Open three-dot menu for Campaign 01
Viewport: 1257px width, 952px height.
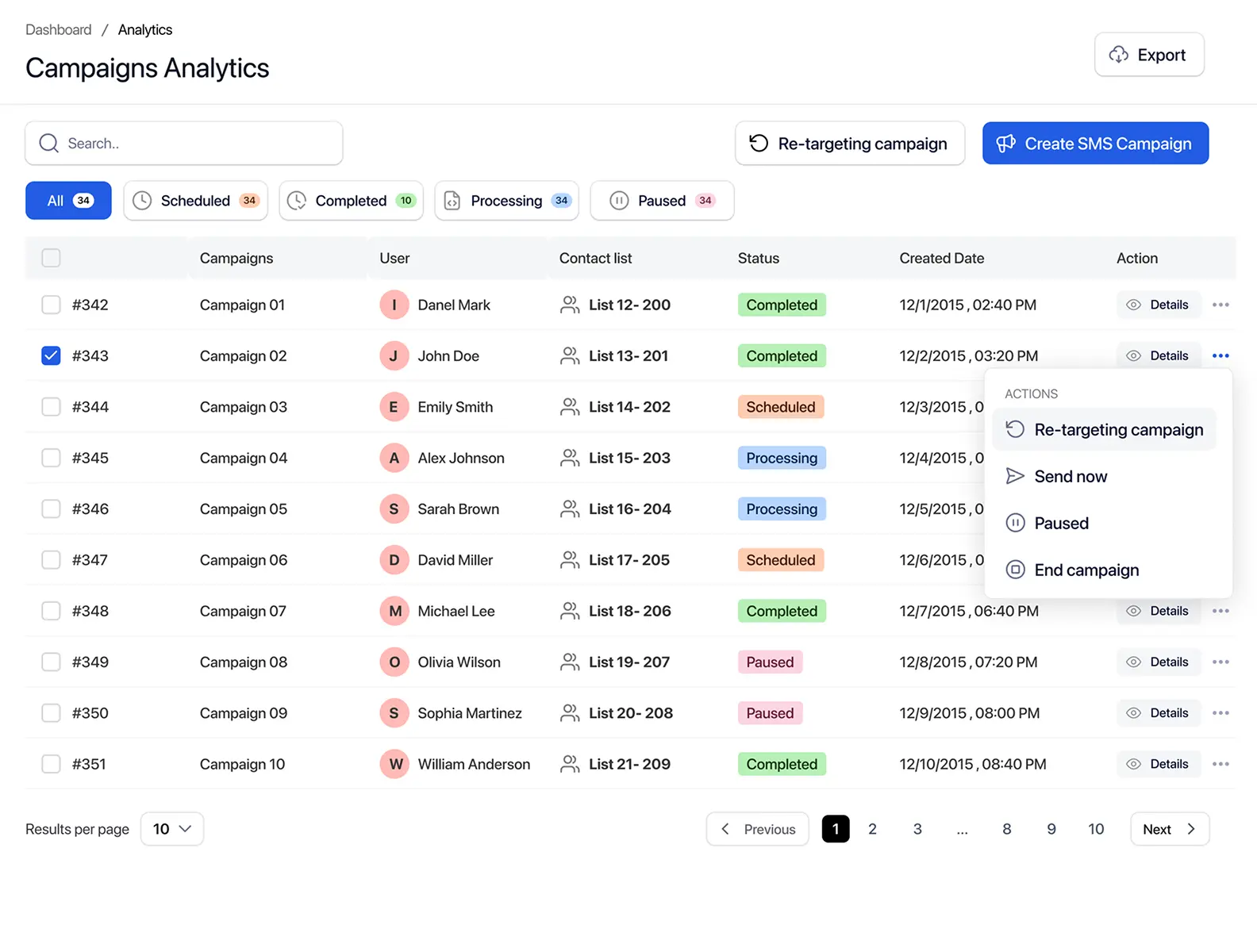pos(1220,305)
